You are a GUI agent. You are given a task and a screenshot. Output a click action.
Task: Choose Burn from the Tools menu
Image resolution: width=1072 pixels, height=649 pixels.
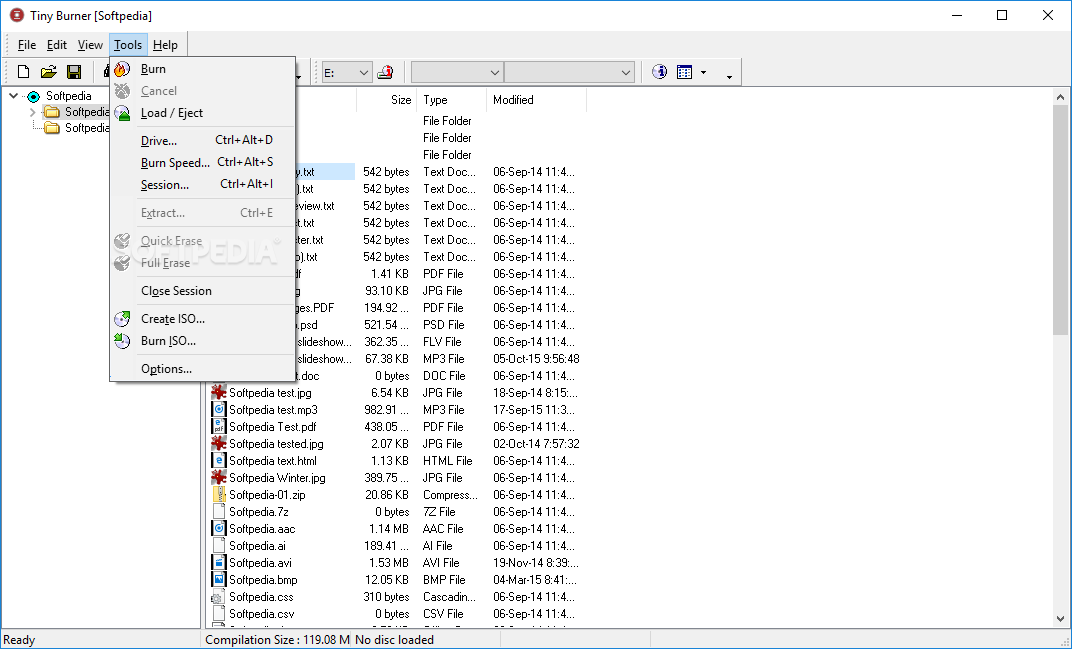coord(202,69)
